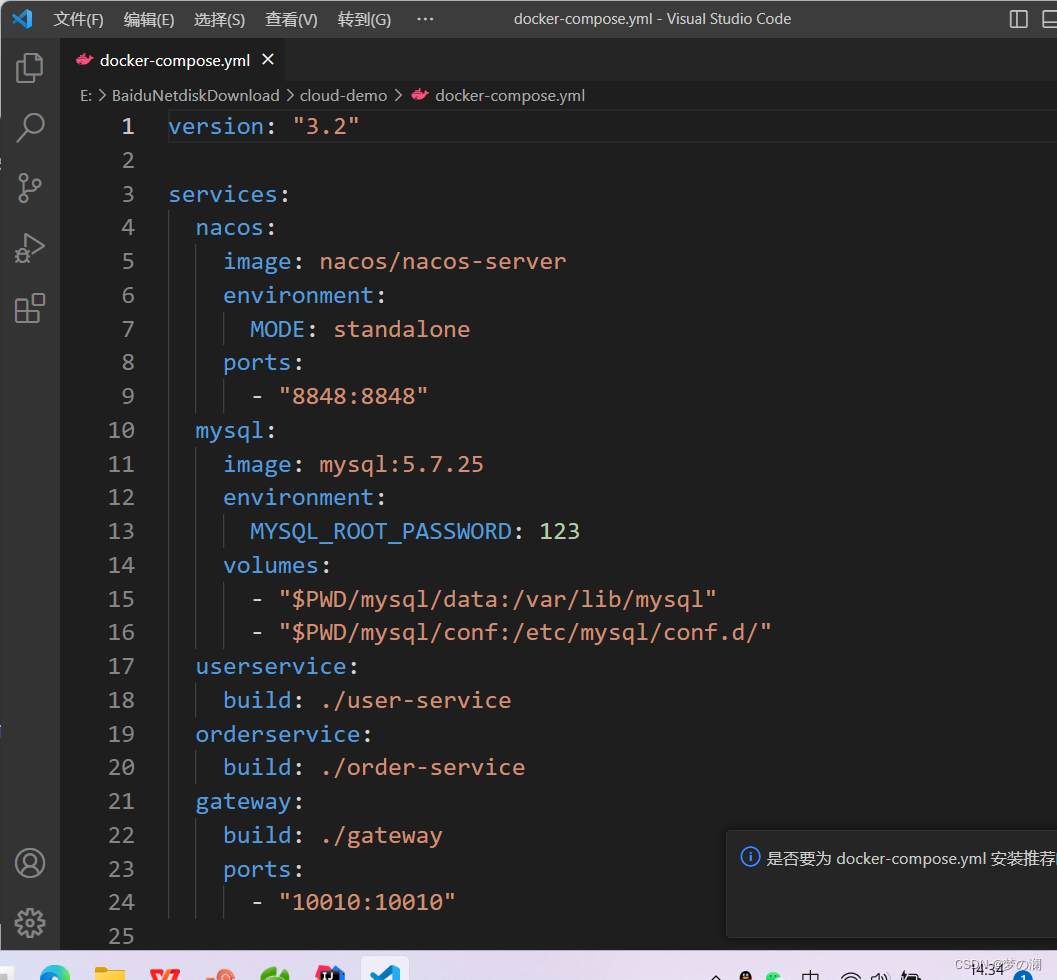The image size is (1057, 980).
Task: Click the orderservice: key
Action: click(284, 734)
